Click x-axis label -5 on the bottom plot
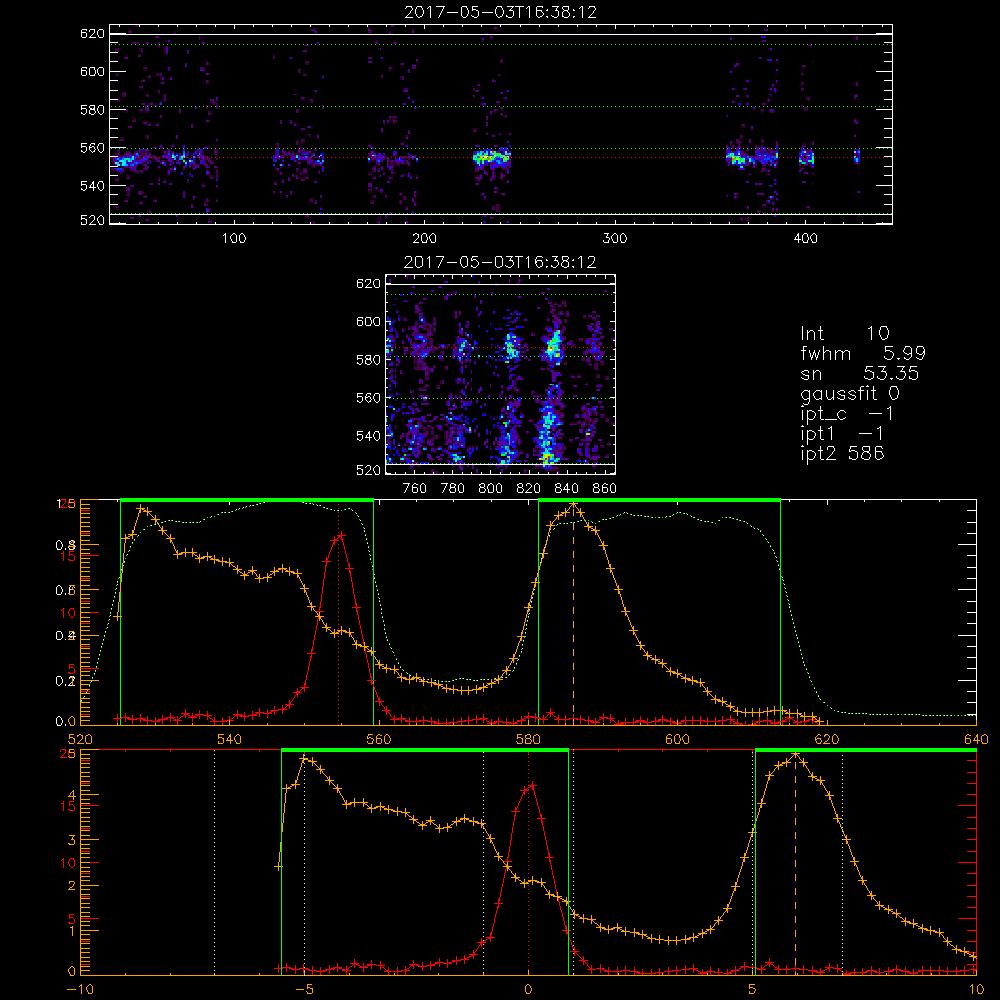Image resolution: width=1000 pixels, height=1000 pixels. (304, 989)
